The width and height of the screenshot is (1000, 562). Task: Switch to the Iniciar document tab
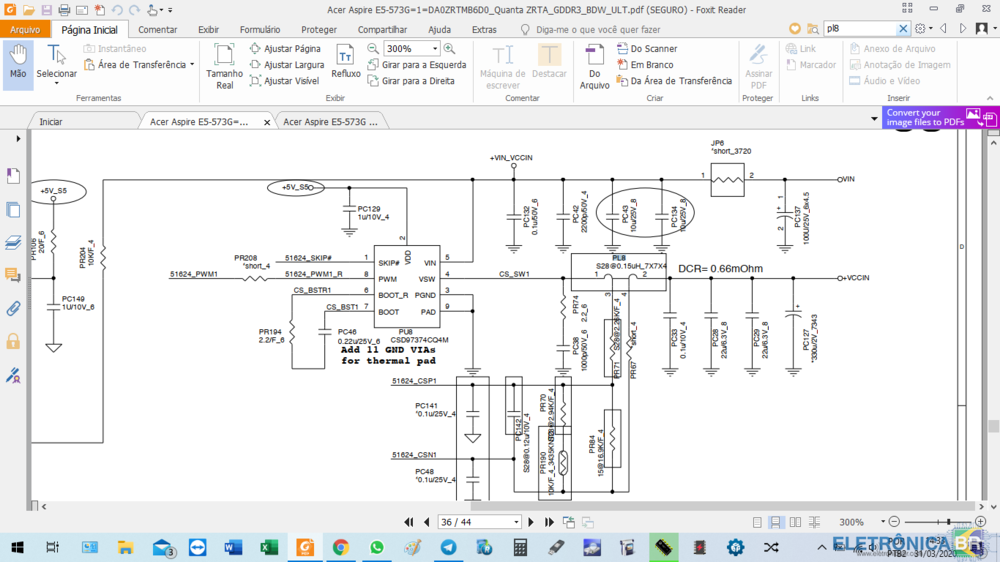coord(51,122)
